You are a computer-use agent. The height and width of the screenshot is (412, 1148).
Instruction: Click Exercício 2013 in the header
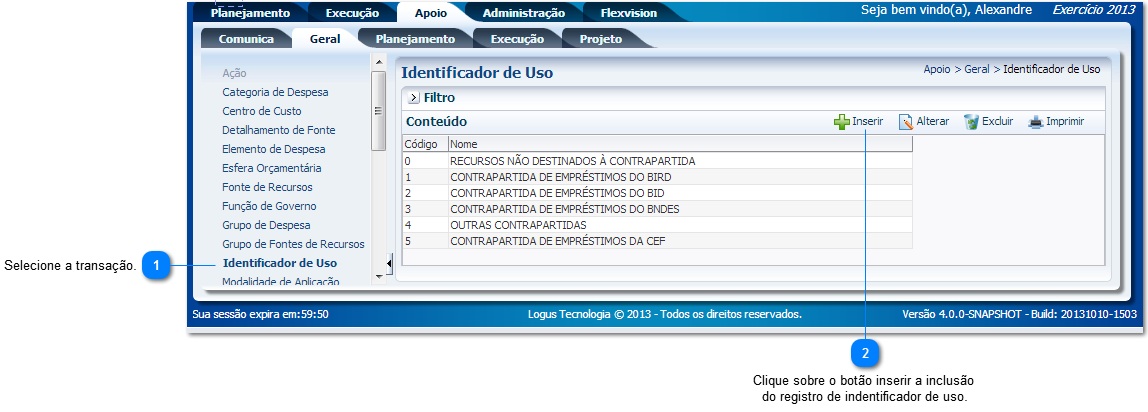pos(1094,10)
